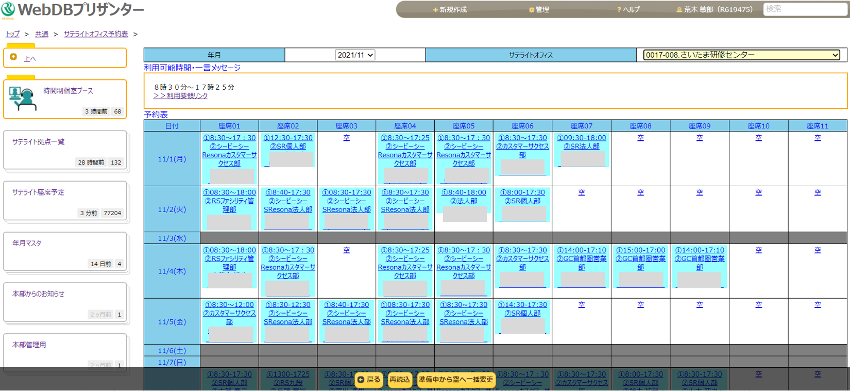Click the question mark ヘルプ icon
The width and height of the screenshot is (850, 392).
(x=619, y=10)
